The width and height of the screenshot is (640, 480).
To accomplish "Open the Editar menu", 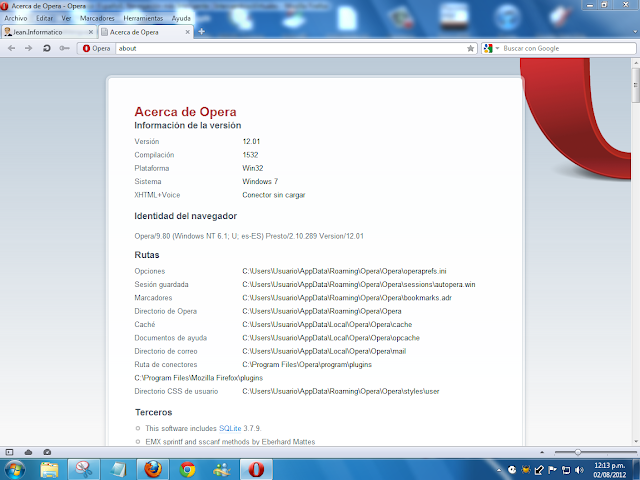I will click(44, 18).
